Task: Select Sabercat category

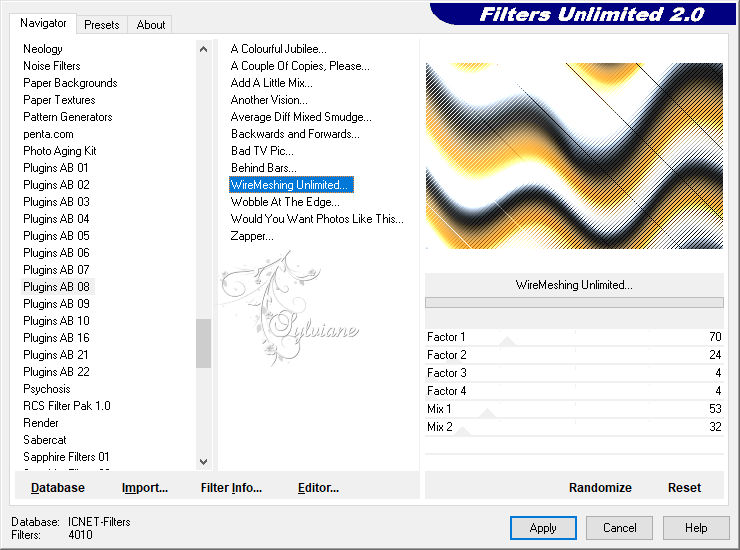Action: click(45, 440)
